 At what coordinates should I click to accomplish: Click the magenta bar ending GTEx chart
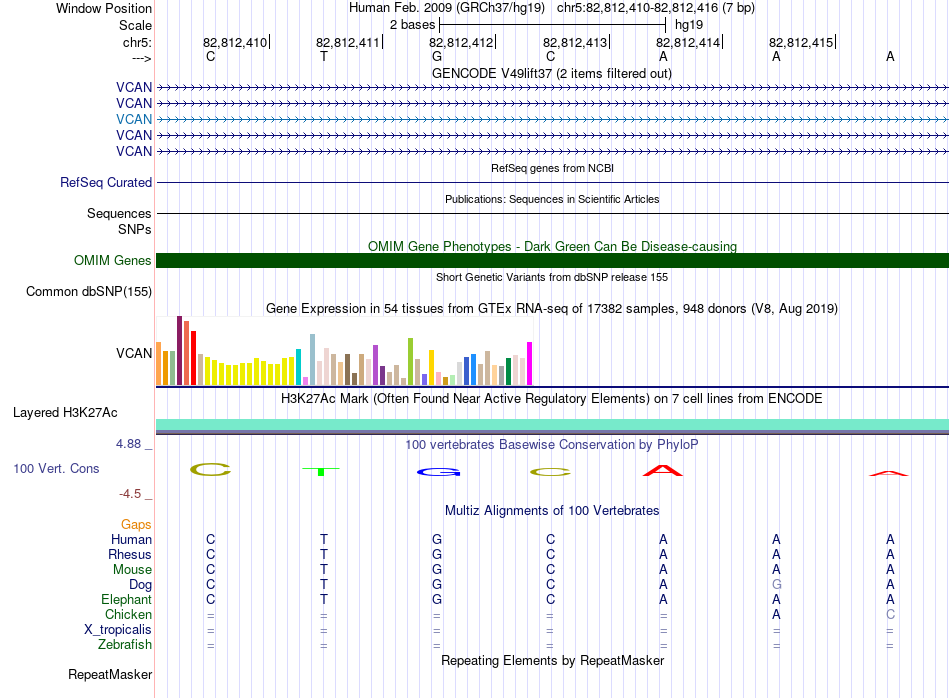(530, 364)
